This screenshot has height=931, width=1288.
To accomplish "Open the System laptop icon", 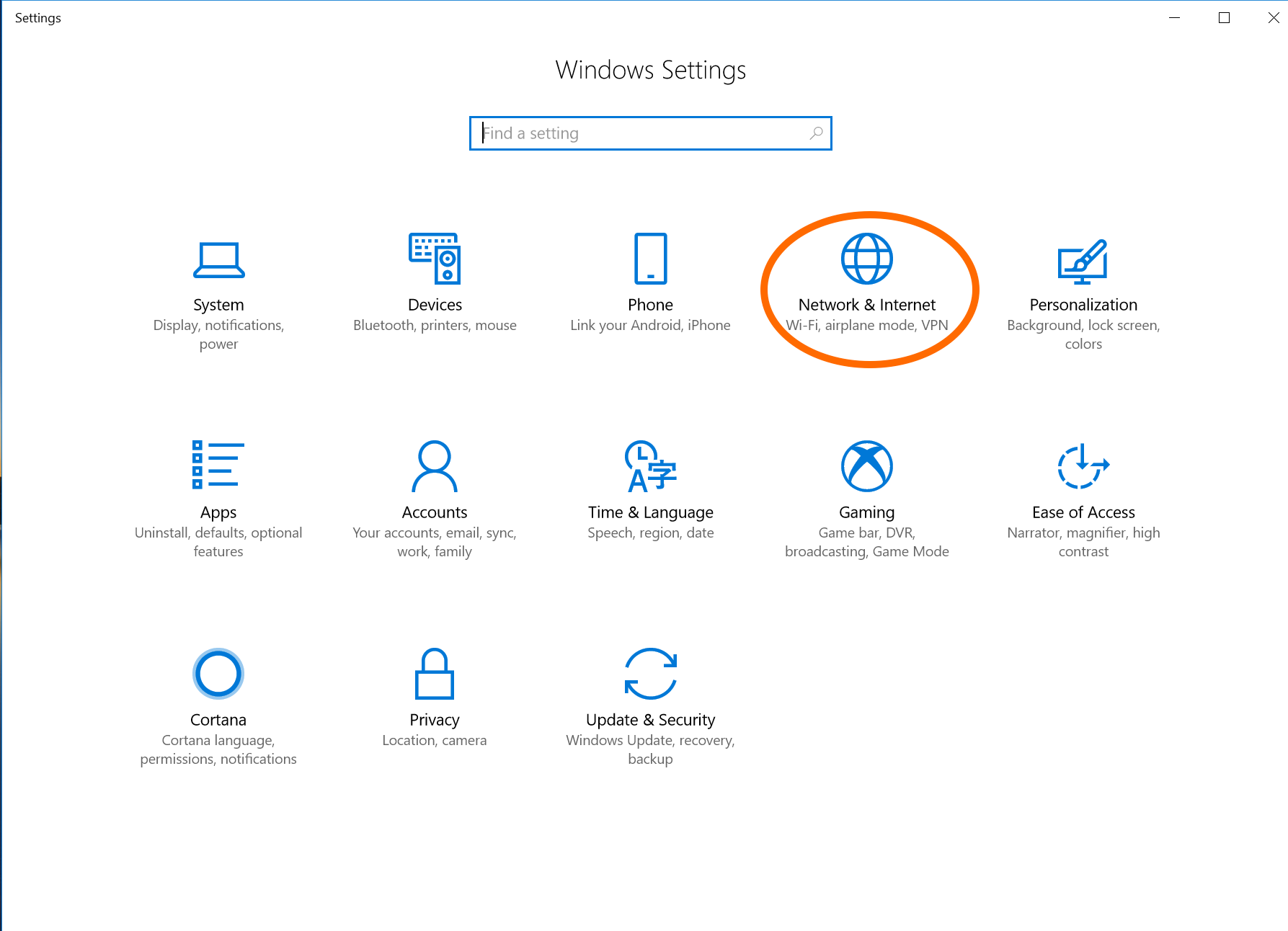I will click(218, 260).
